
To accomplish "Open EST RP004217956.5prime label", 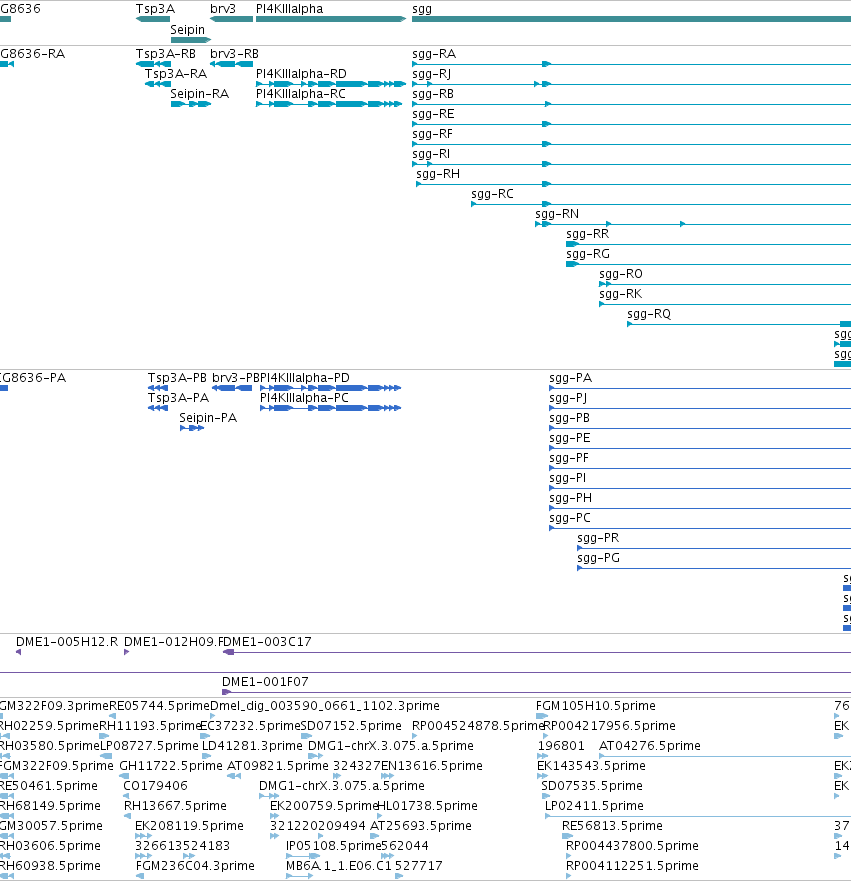I will (x=609, y=726).
